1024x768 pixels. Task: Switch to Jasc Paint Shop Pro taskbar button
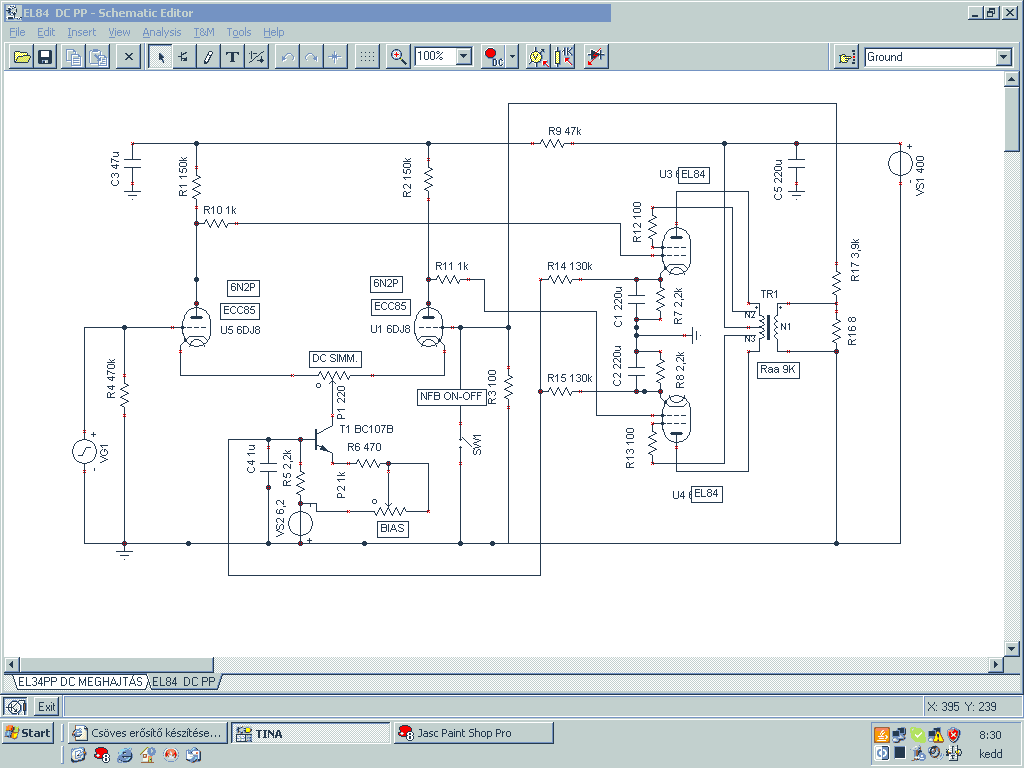(x=473, y=733)
